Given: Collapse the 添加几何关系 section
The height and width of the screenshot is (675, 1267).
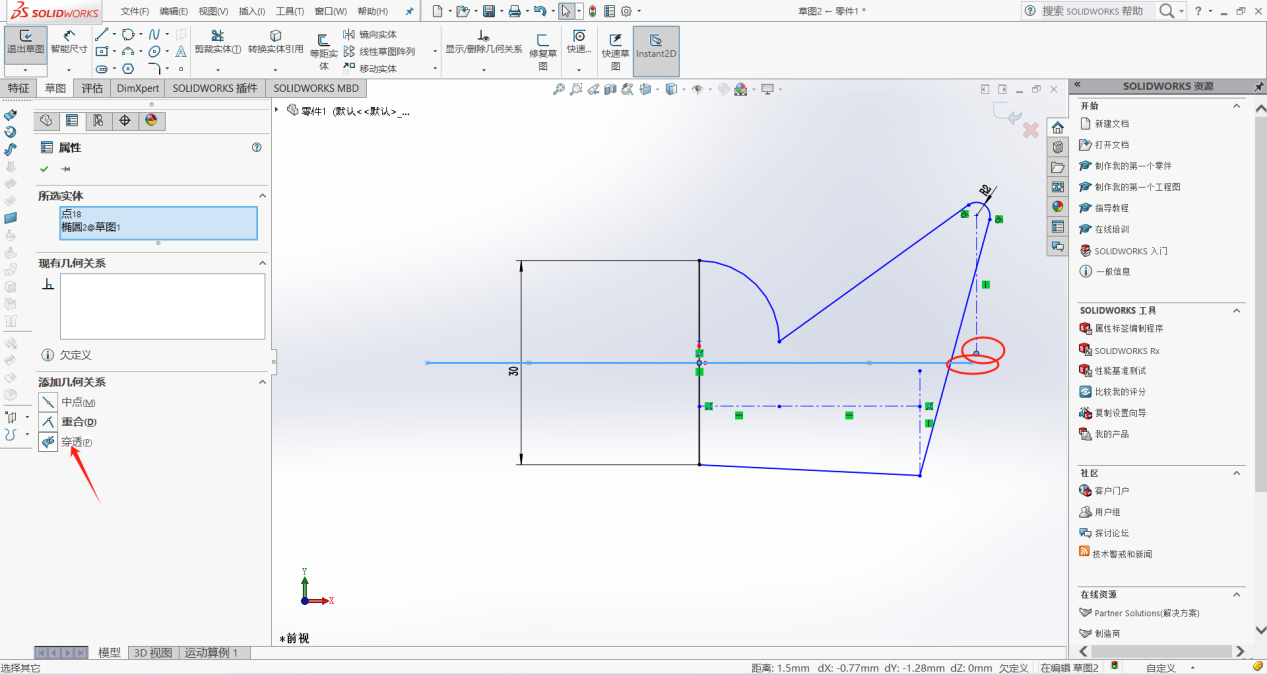Looking at the screenshot, I should click(x=263, y=382).
